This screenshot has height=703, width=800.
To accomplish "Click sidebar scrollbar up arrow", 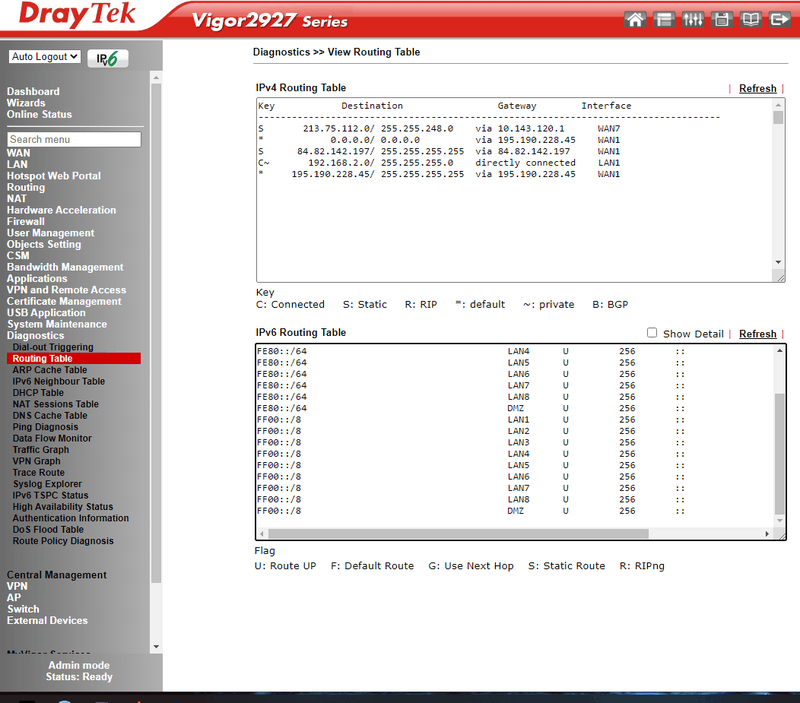I will point(156,78).
